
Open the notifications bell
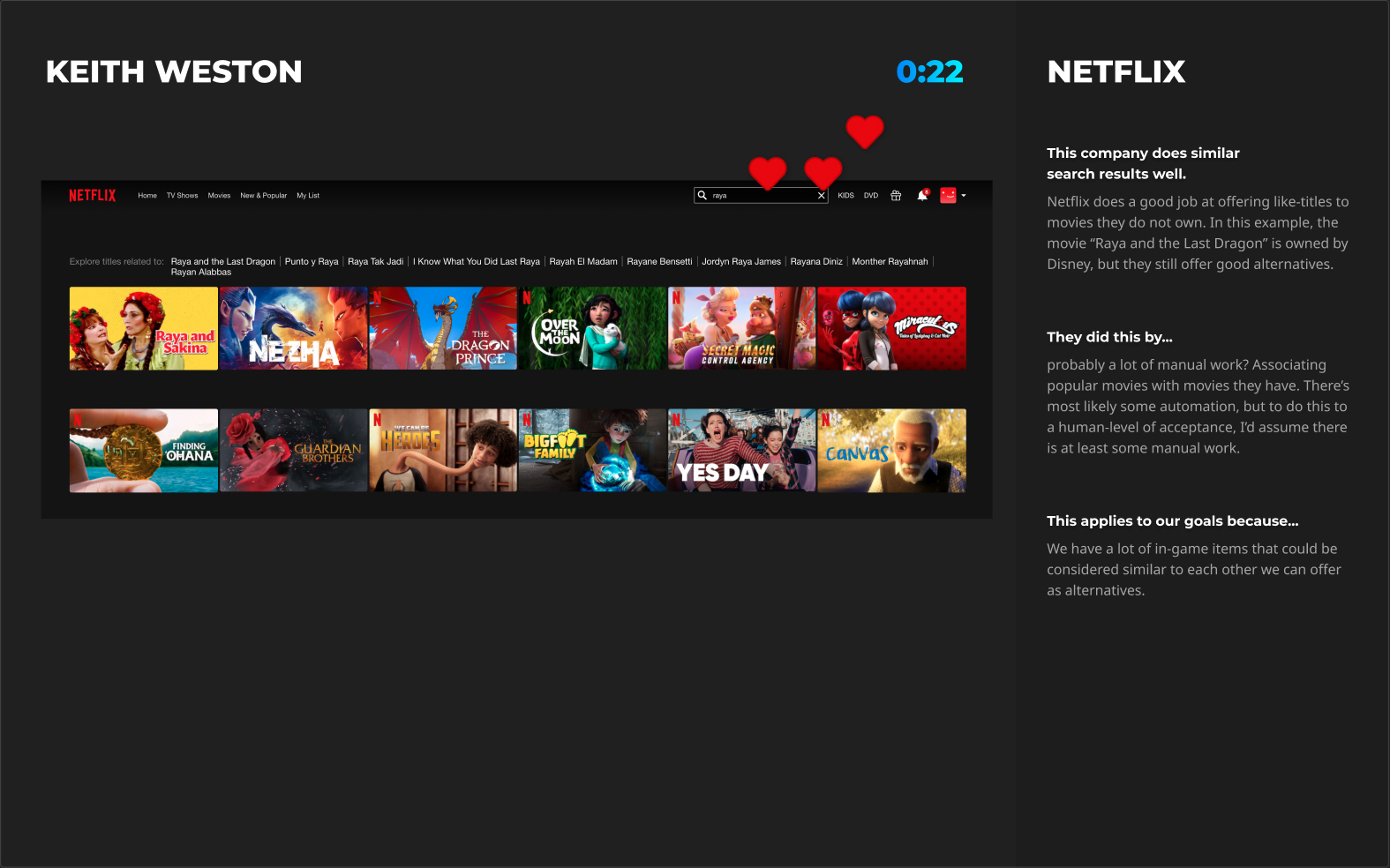coord(922,196)
